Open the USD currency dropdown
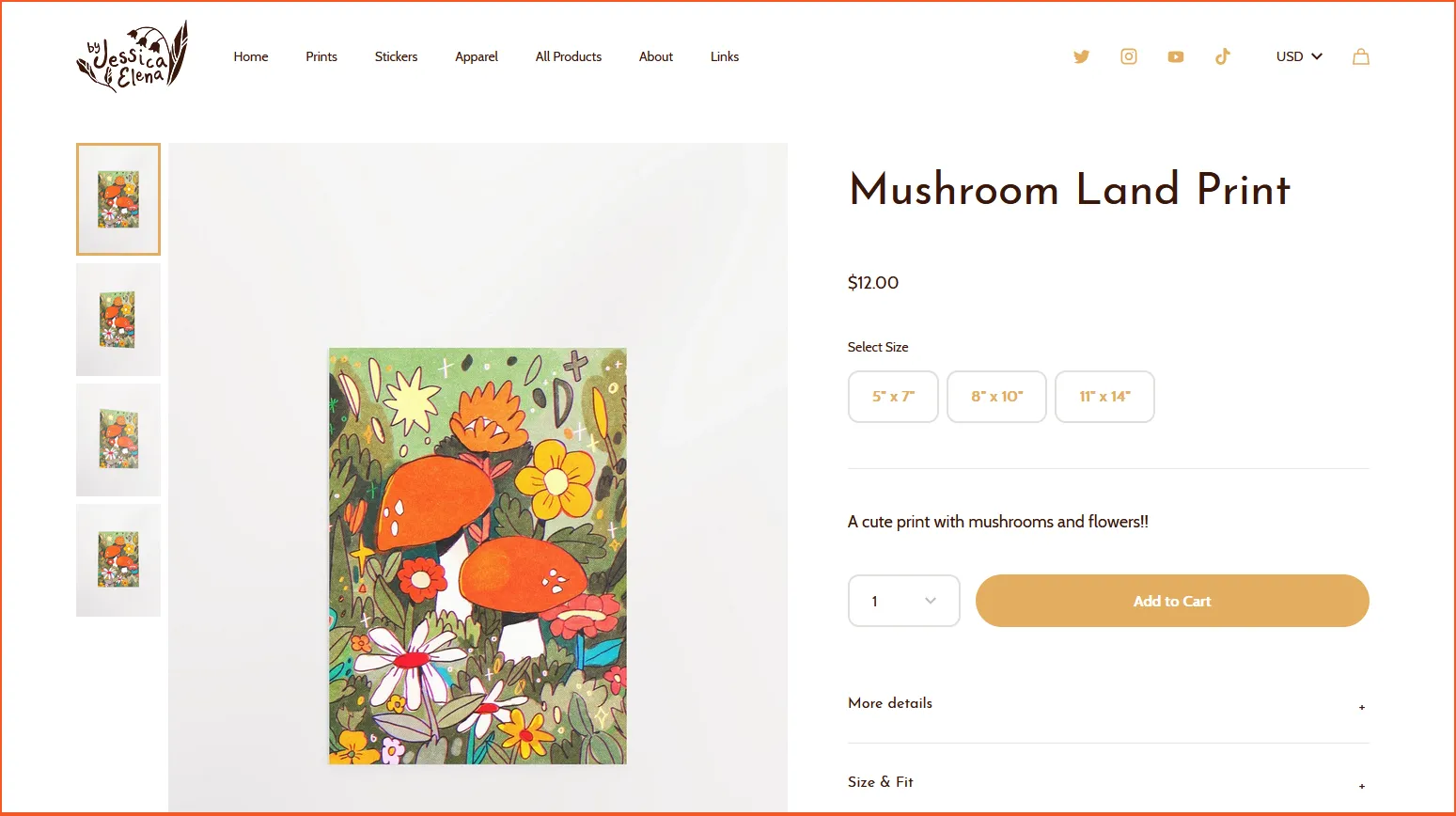Viewport: 1456px width, 816px height. coord(1299,56)
